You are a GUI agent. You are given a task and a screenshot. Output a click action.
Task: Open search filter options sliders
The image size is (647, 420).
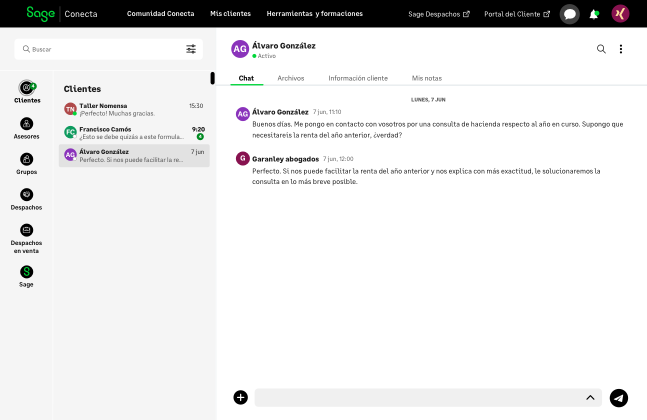point(191,49)
